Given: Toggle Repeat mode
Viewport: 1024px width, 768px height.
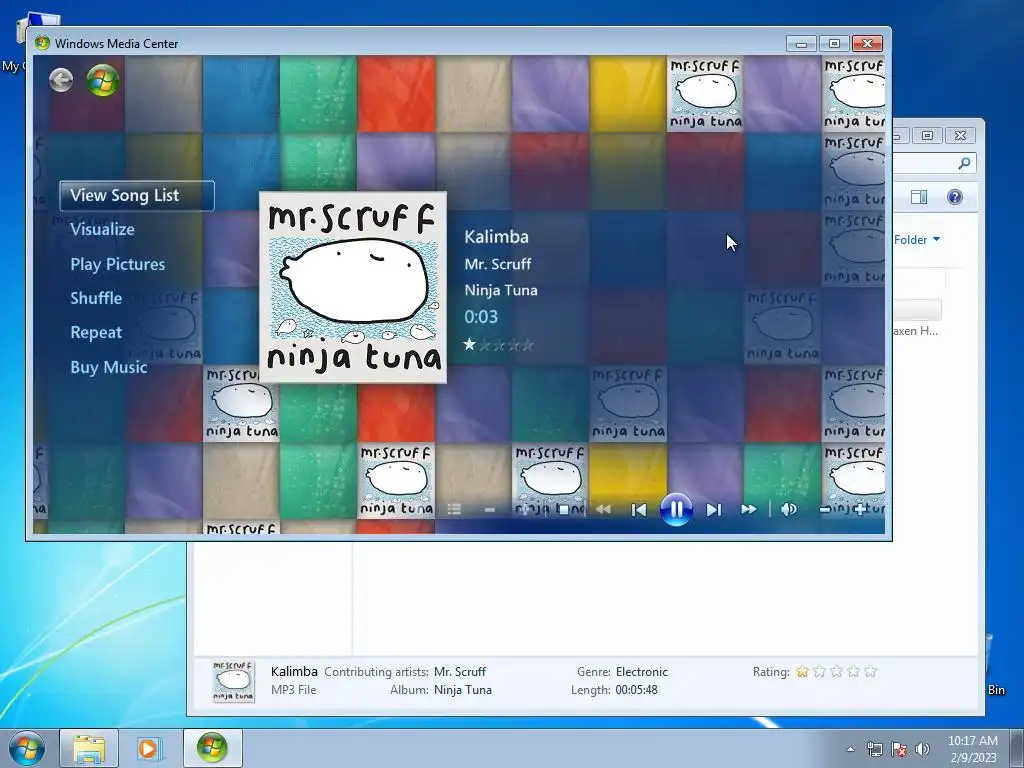Looking at the screenshot, I should 96,332.
